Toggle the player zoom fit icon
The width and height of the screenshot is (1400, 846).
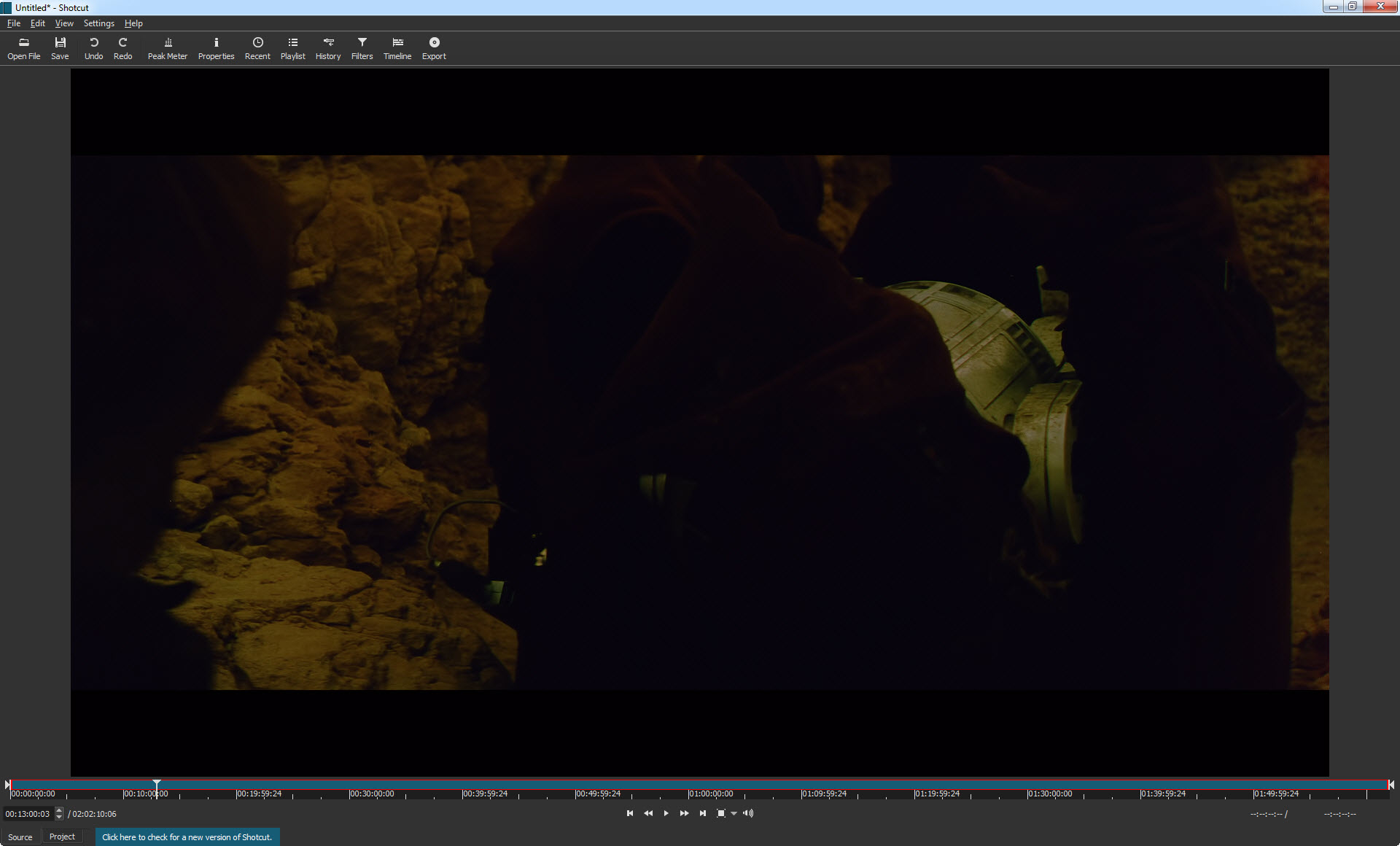[721, 813]
